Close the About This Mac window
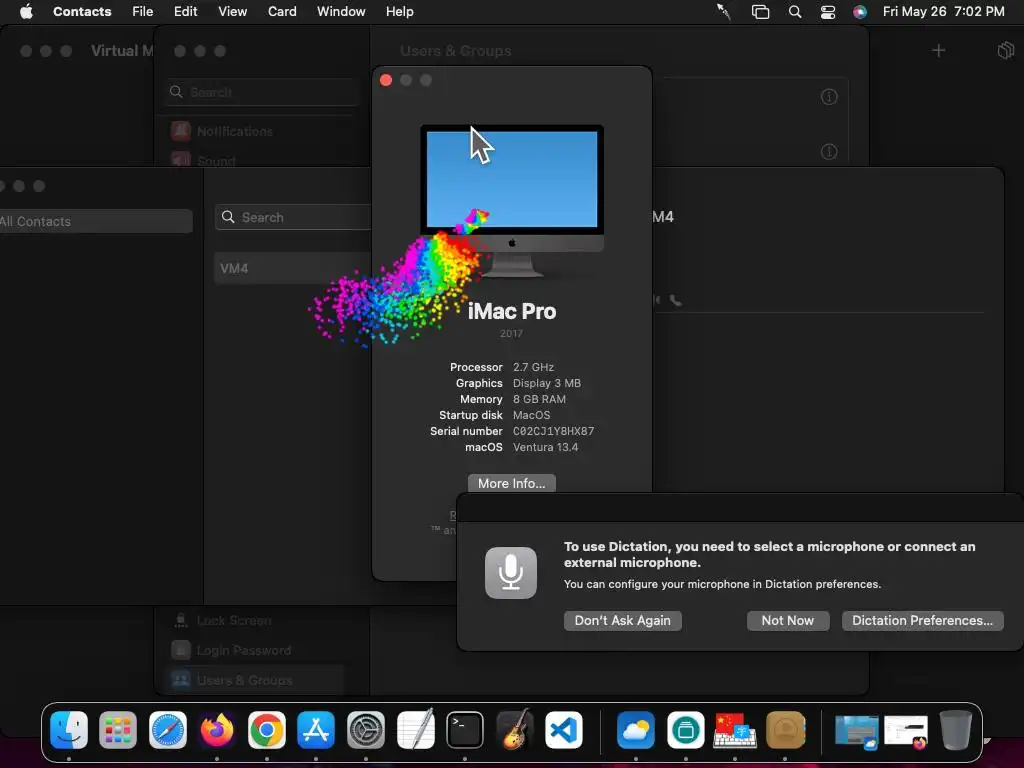1024x768 pixels. [386, 80]
